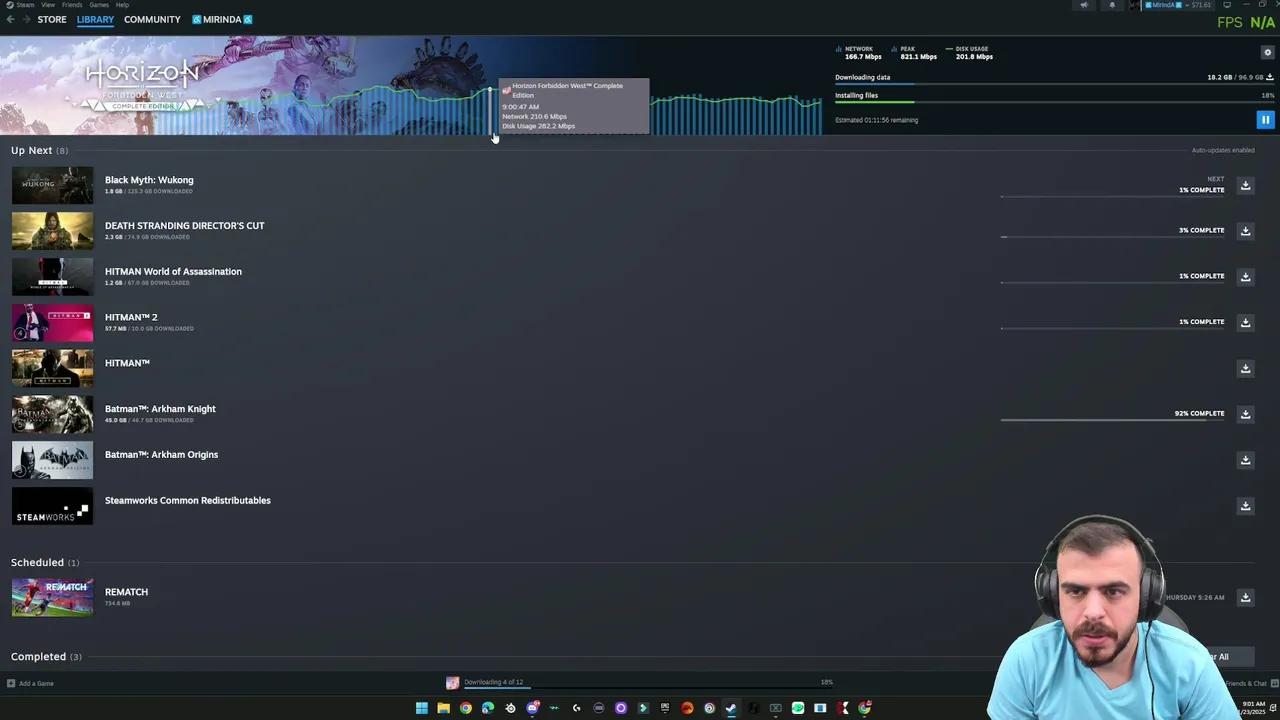Click the Steam icon in the taskbar
Image resolution: width=1280 pixels, height=720 pixels.
[732, 708]
